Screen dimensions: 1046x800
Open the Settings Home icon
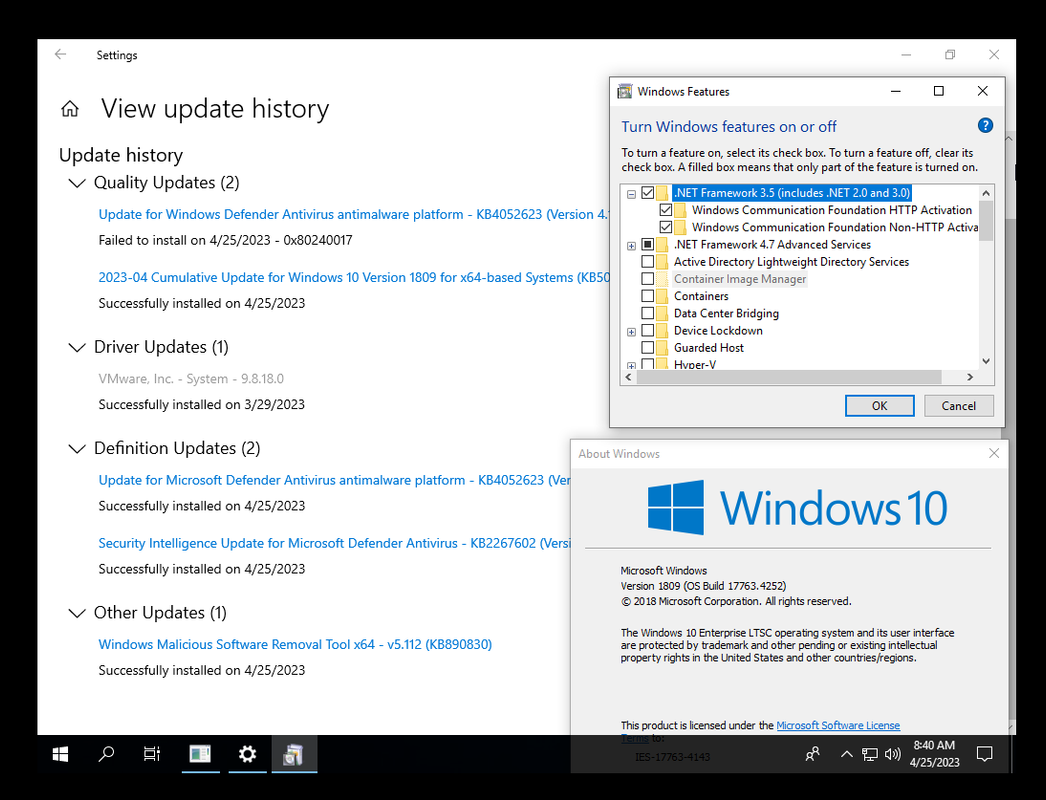(x=70, y=109)
